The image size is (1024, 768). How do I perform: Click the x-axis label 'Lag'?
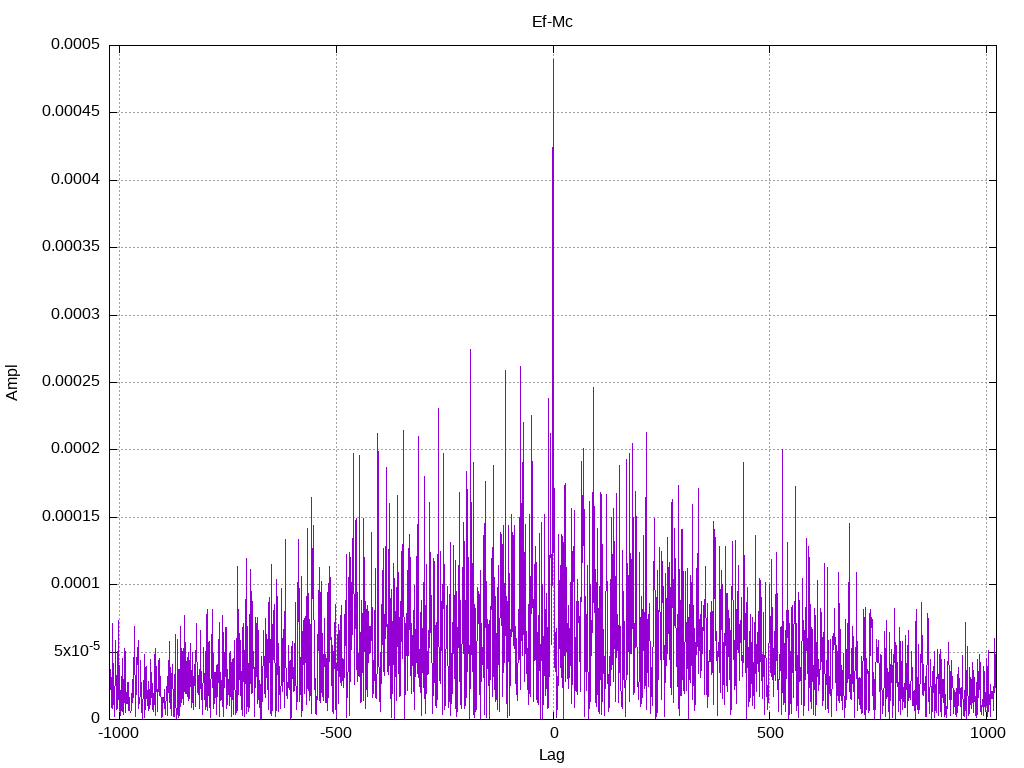[x=552, y=754]
